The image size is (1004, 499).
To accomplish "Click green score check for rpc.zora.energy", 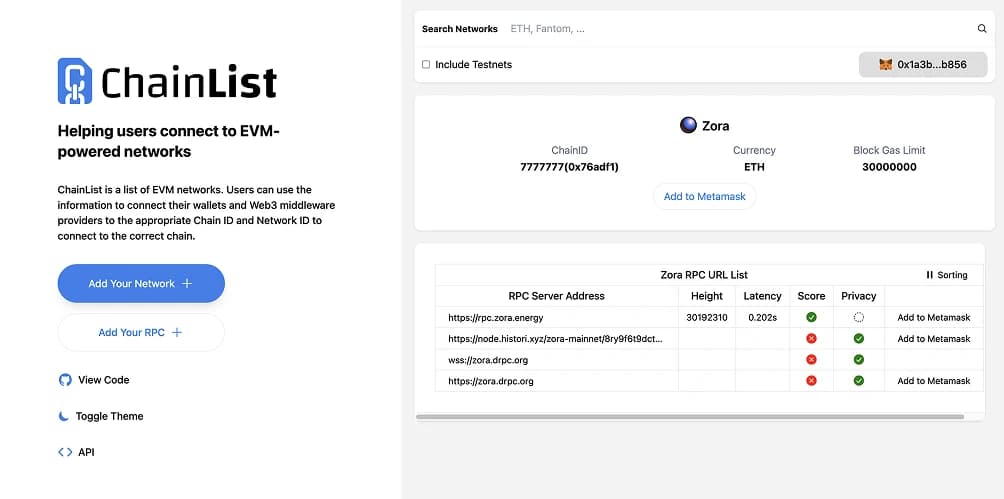I will tap(811, 317).
